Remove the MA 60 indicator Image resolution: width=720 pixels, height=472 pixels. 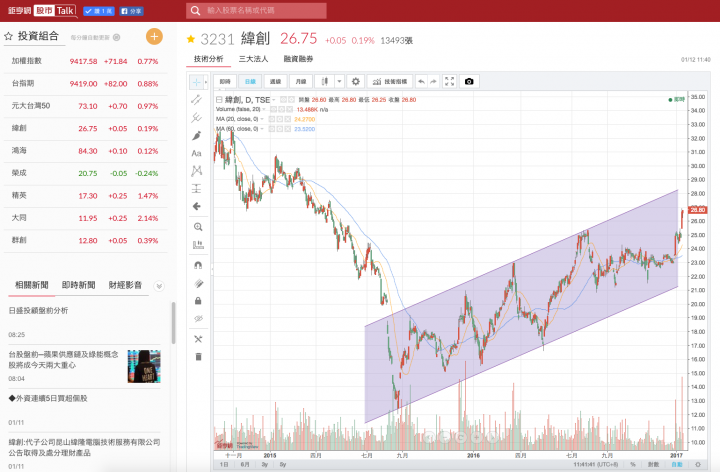(288, 129)
